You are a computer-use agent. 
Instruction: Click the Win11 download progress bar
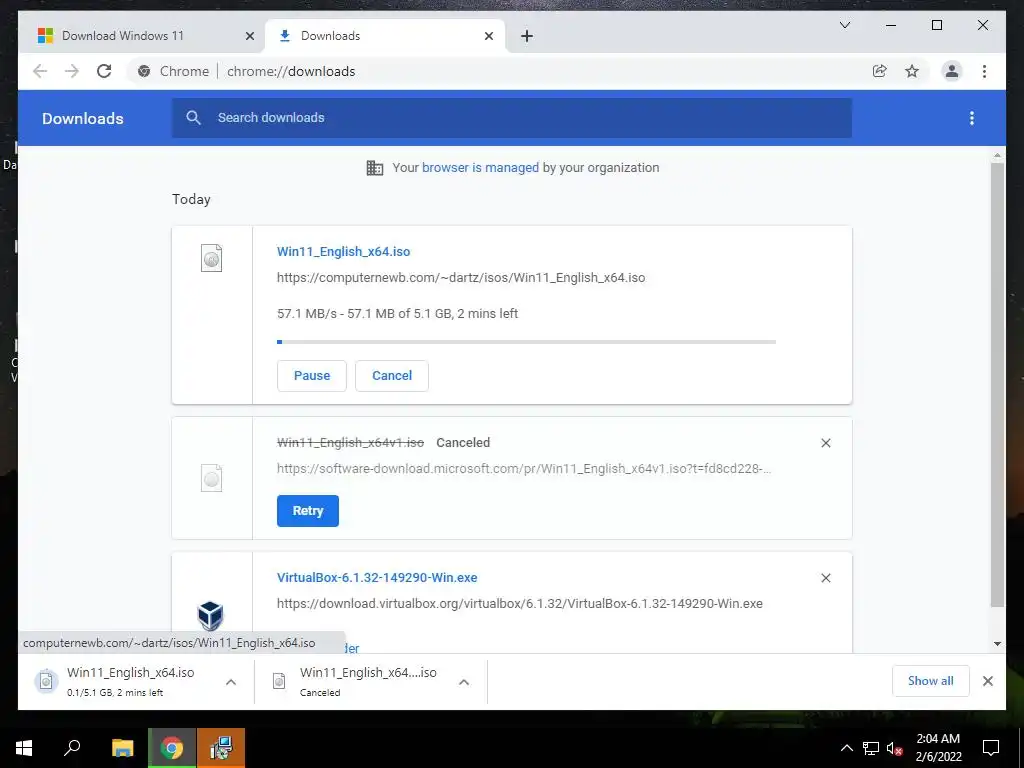click(526, 342)
